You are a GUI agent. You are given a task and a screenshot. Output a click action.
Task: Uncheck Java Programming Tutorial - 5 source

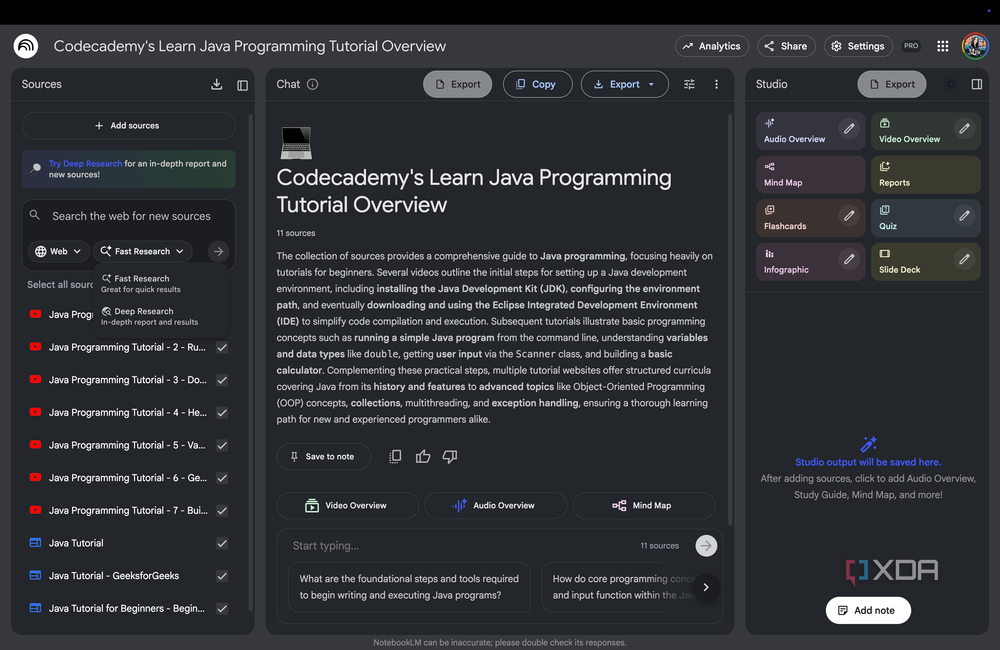point(222,445)
